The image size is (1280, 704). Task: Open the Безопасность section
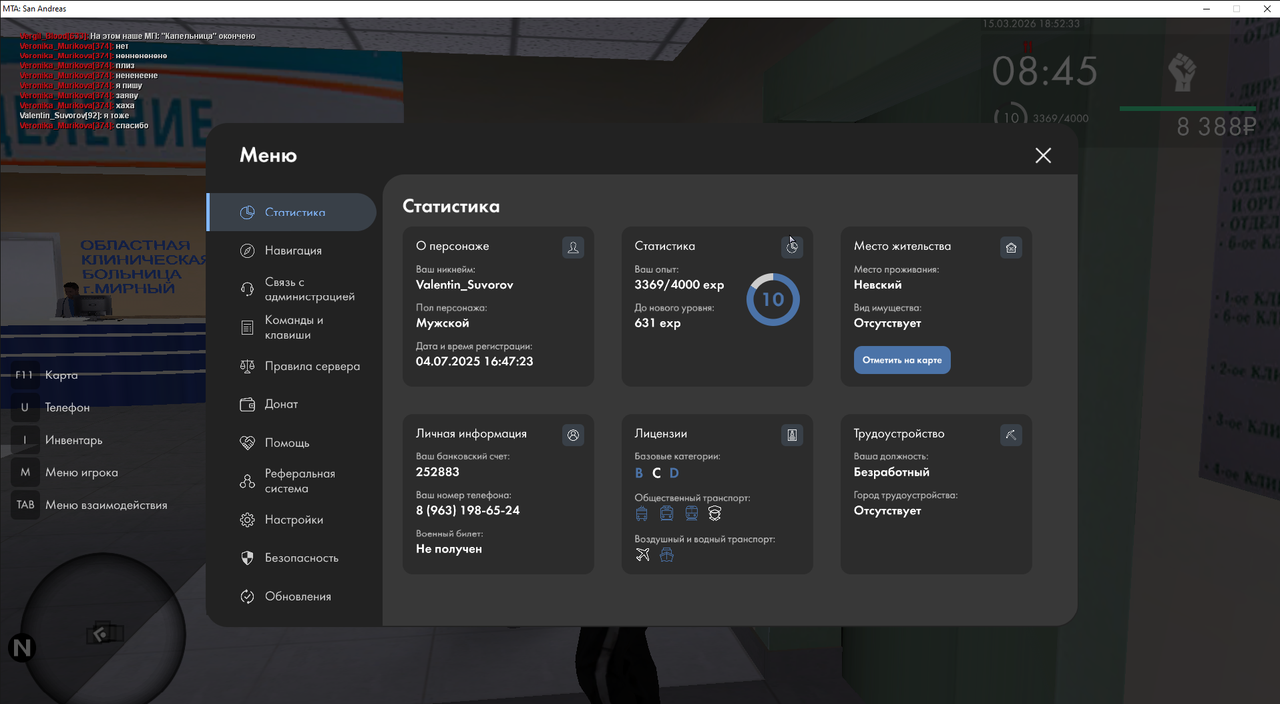point(292,558)
